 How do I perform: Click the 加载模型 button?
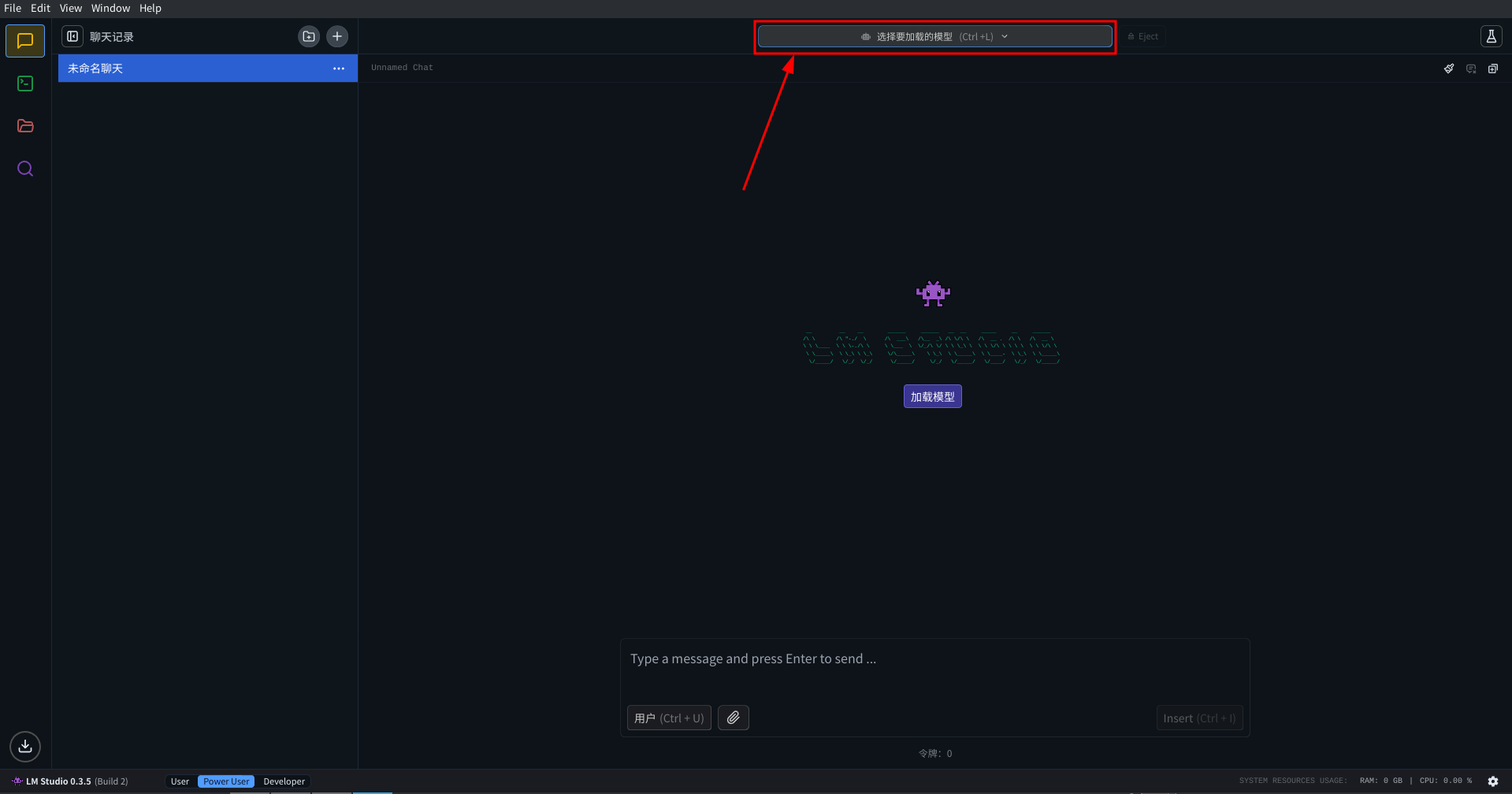point(933,396)
